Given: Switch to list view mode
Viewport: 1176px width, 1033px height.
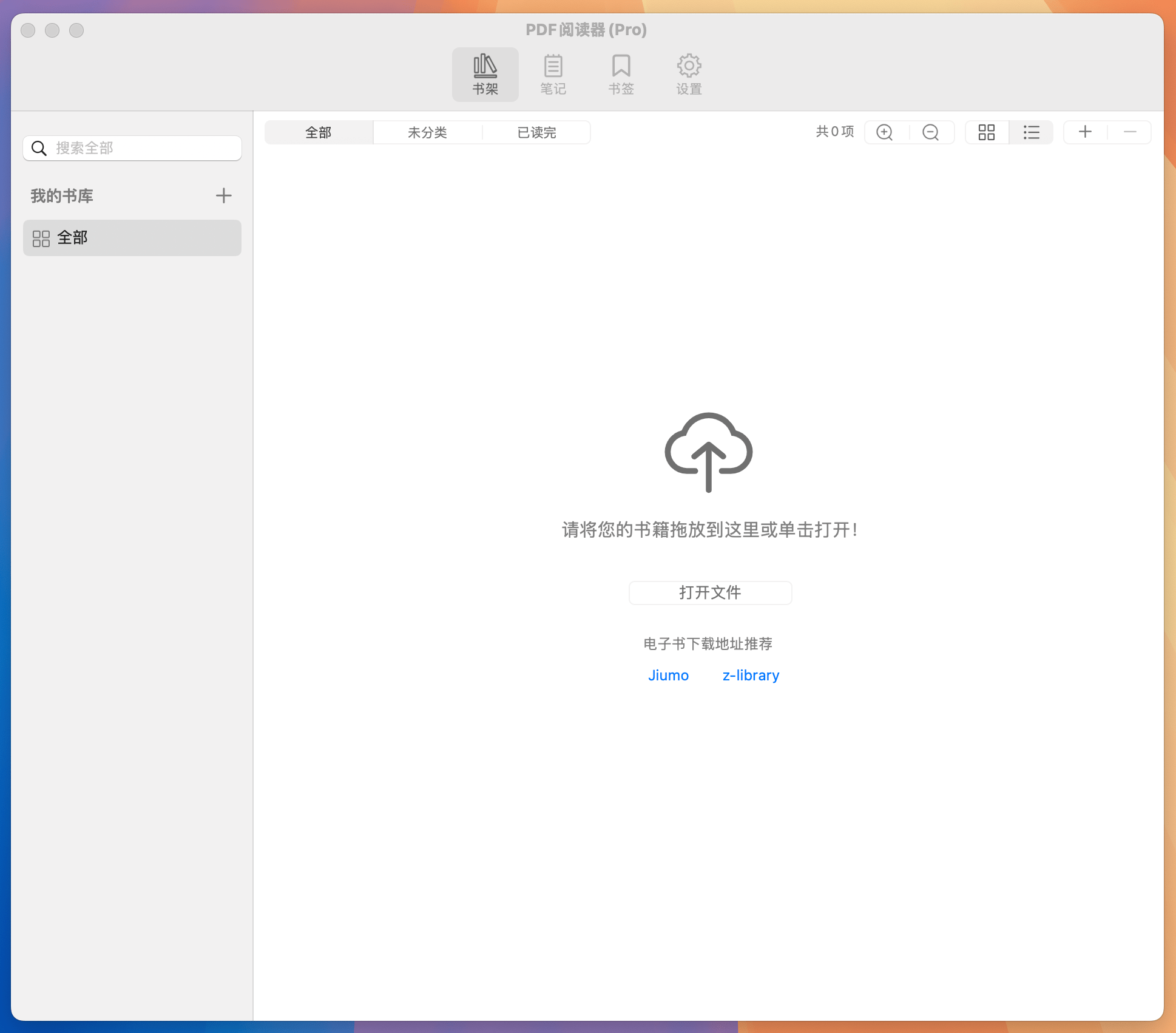Looking at the screenshot, I should click(x=1031, y=132).
